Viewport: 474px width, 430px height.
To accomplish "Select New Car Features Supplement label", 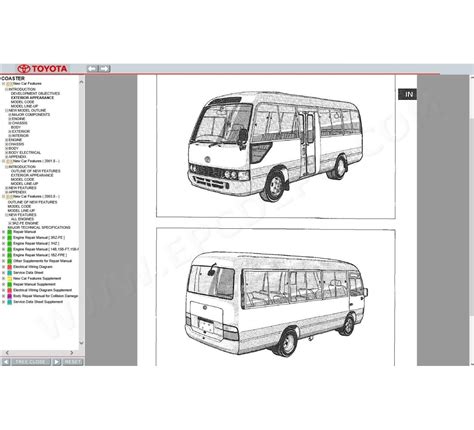I will coord(37,278).
